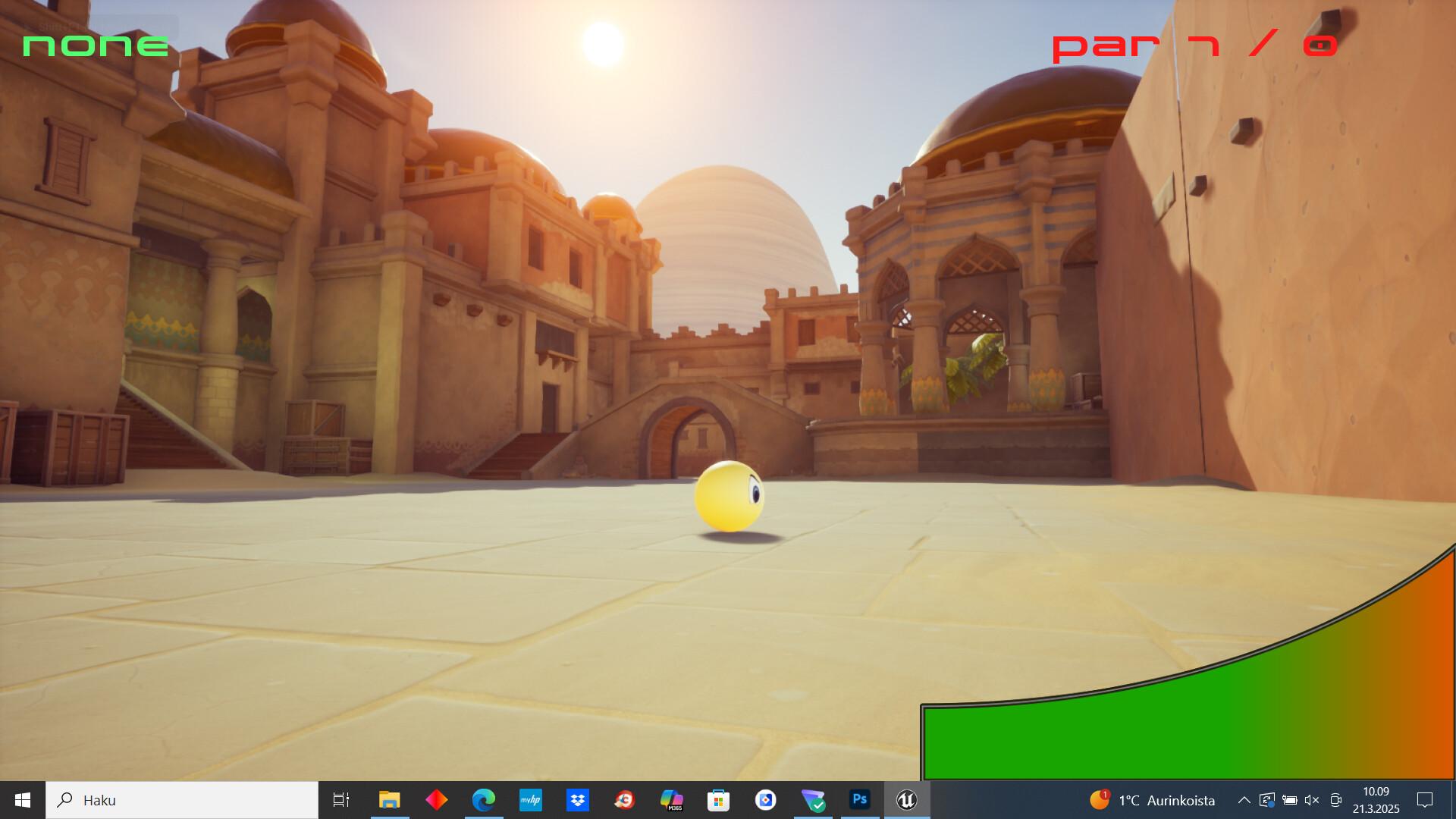The width and height of the screenshot is (1456, 819).
Task: Open Unreal Engine from the taskbar
Action: coord(907,800)
